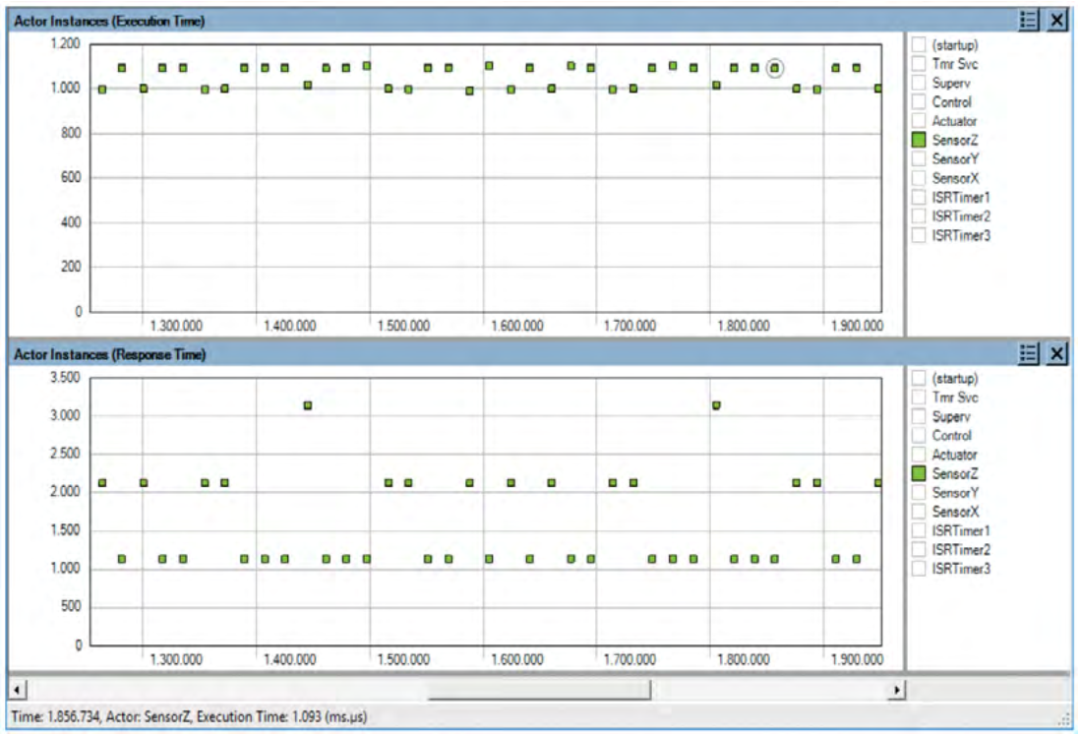Enable (startup) checkbox in Response Time legend

(x=919, y=378)
